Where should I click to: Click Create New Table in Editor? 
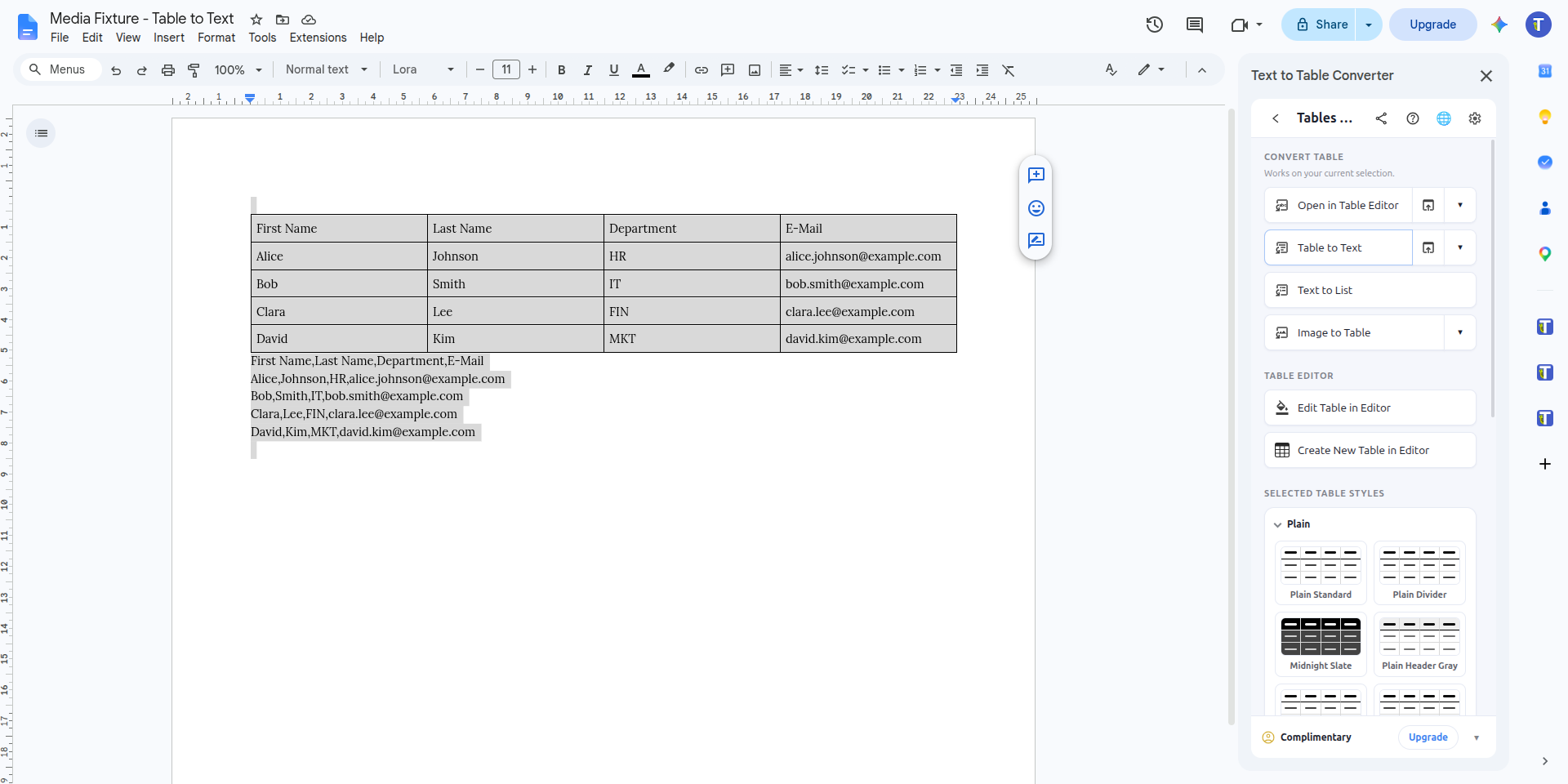coord(1370,450)
